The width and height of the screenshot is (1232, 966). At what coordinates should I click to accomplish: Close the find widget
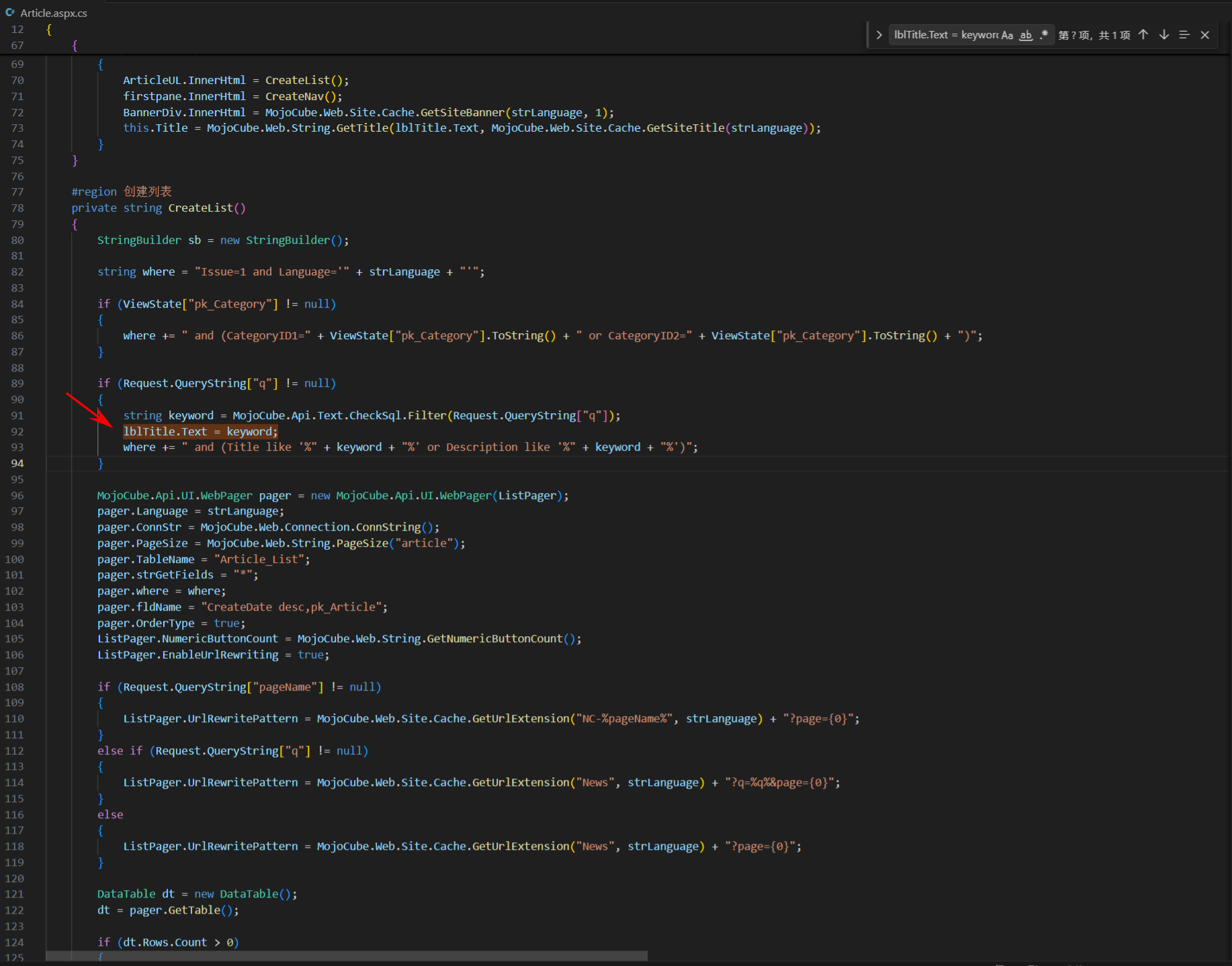coord(1205,35)
